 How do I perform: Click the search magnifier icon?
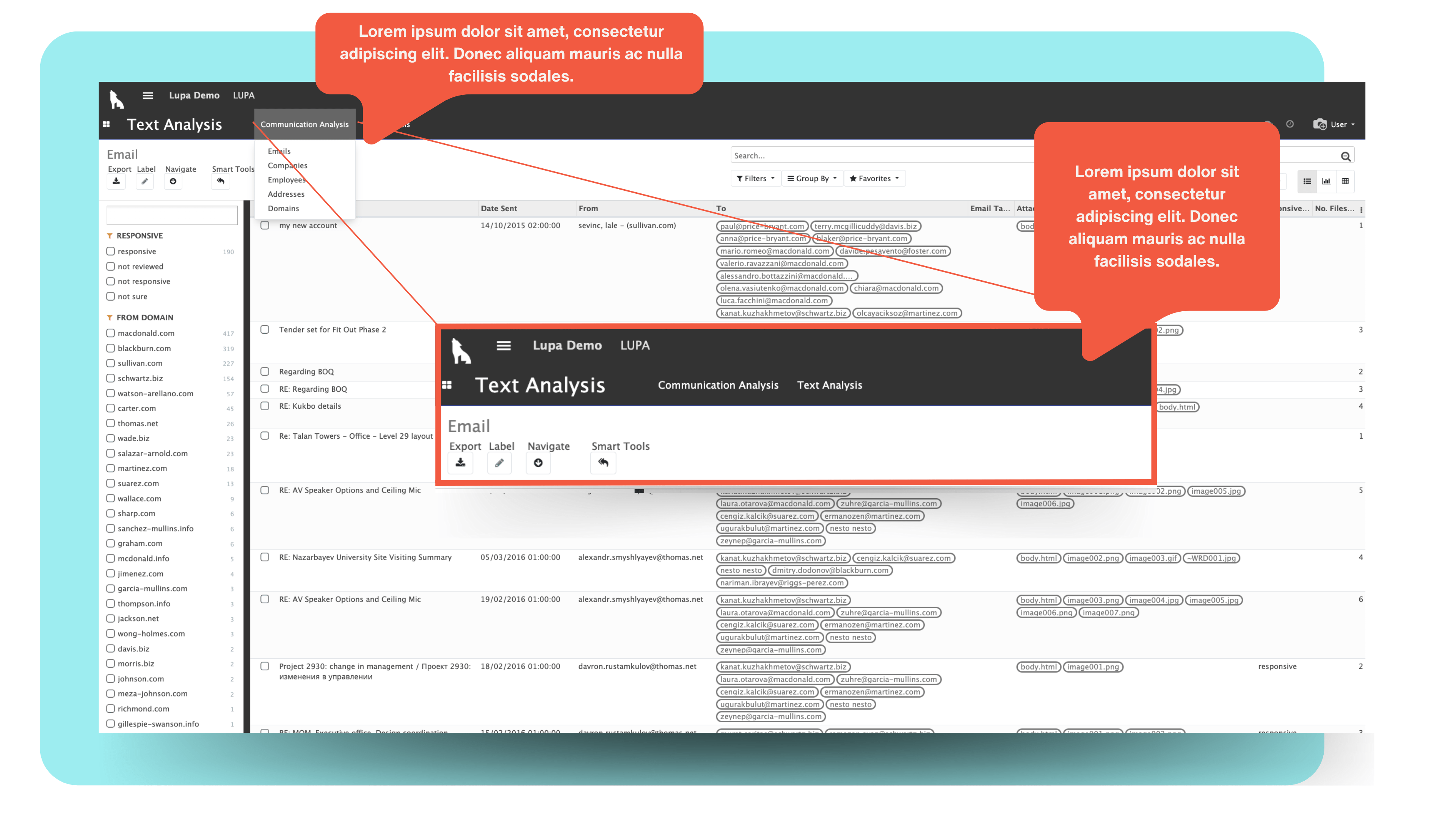point(1345,157)
